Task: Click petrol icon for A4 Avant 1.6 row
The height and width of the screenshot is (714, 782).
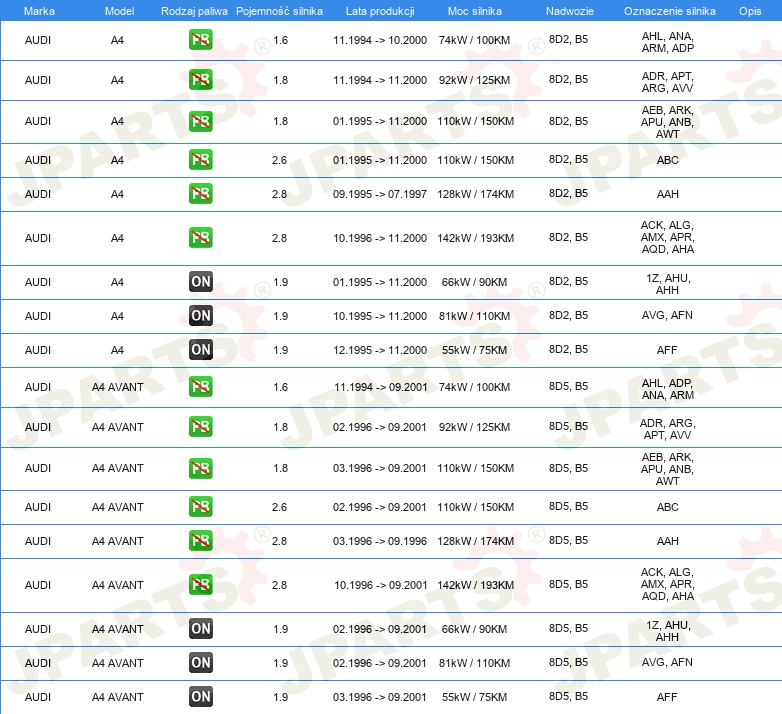Action: [200, 387]
